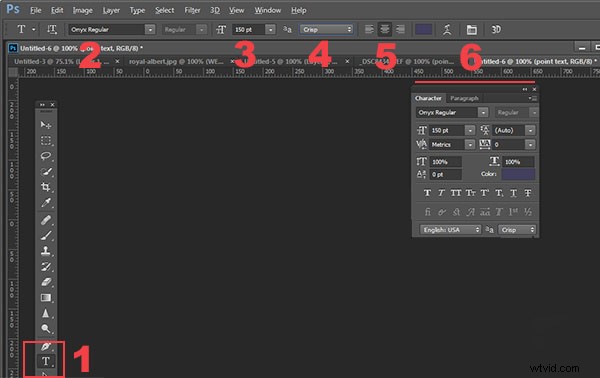Open English: USA language dropdown
Image resolution: width=600 pixels, height=378 pixels.
pos(450,230)
